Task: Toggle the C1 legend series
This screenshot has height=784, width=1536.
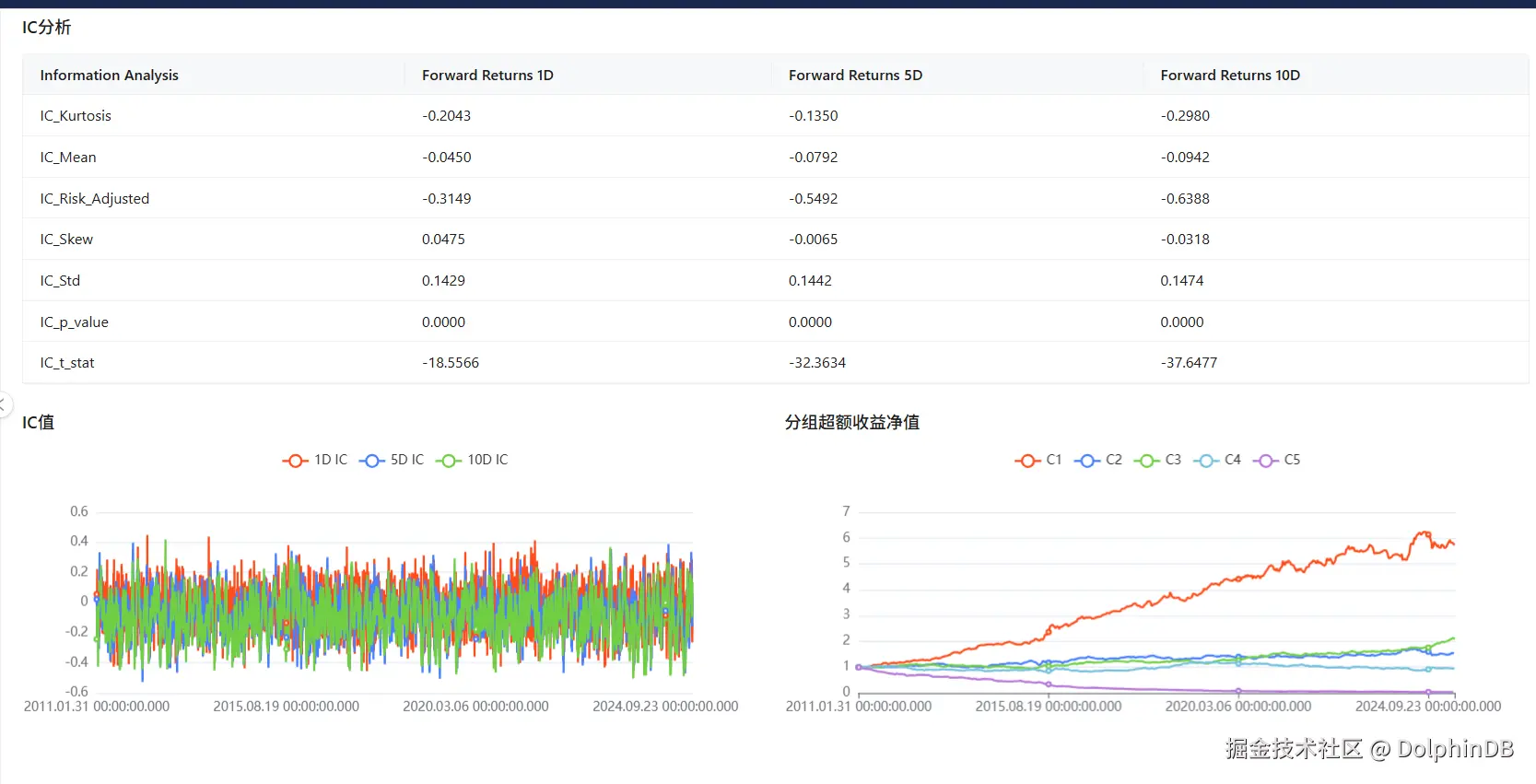Action: [1038, 460]
